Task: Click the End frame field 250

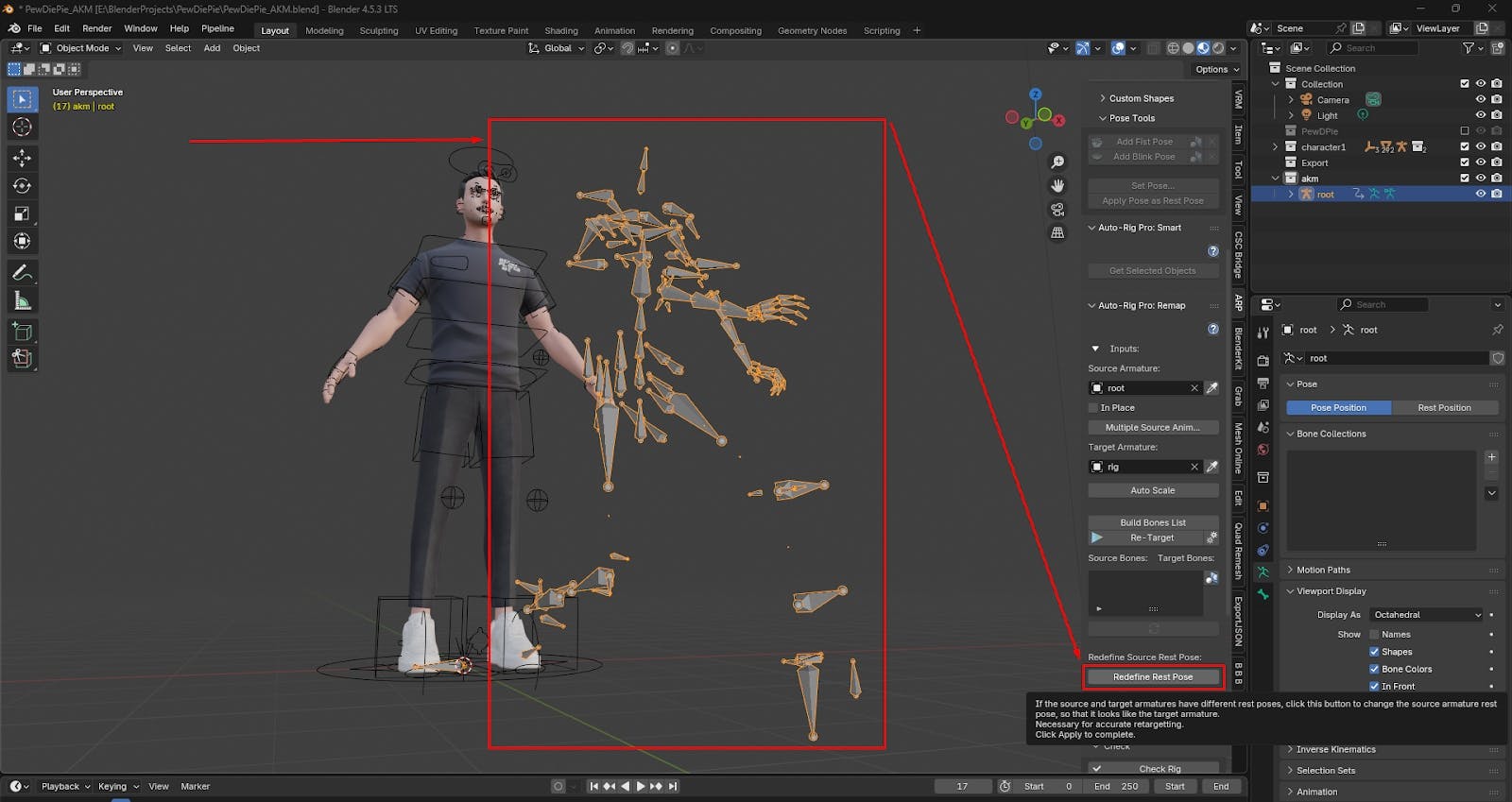Action: 1116,786
